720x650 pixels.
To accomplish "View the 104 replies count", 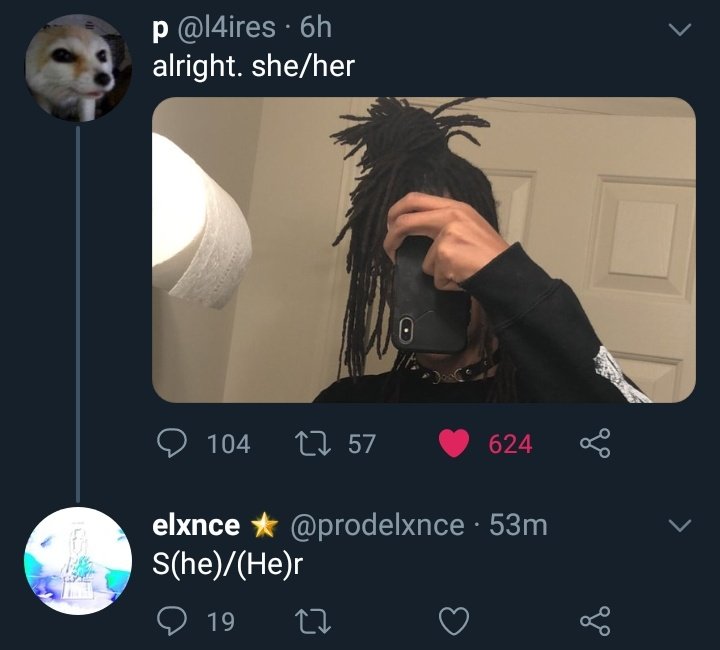I will pos(229,444).
